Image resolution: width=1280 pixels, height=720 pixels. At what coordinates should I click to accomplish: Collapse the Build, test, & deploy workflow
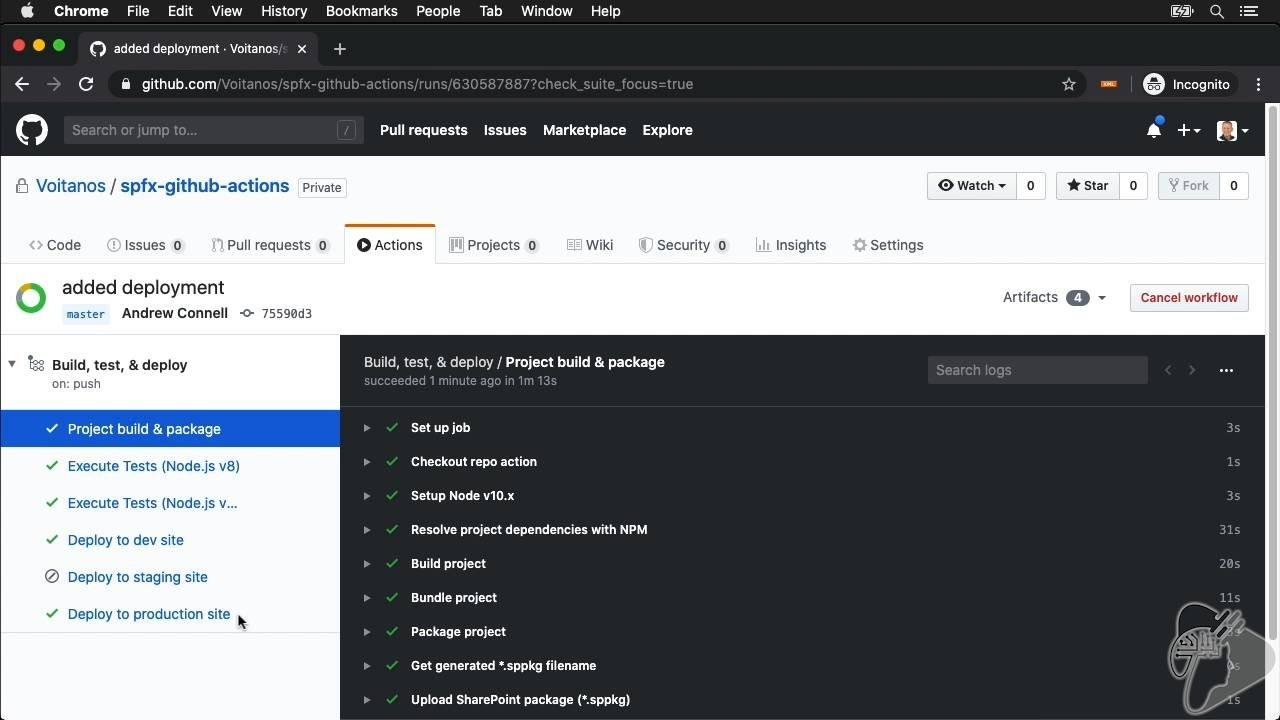pos(12,364)
